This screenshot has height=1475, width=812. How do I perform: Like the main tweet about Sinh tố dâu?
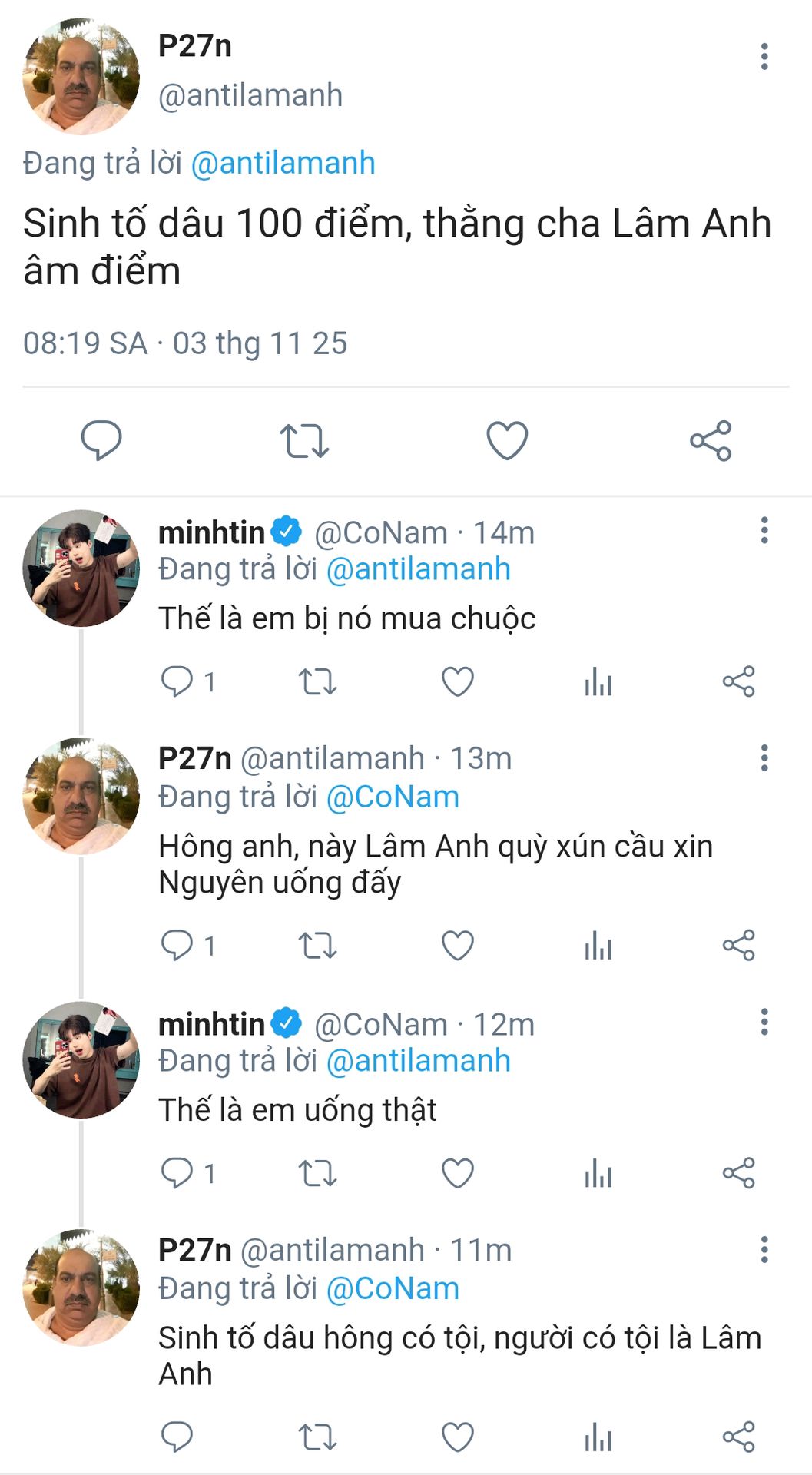(x=507, y=440)
